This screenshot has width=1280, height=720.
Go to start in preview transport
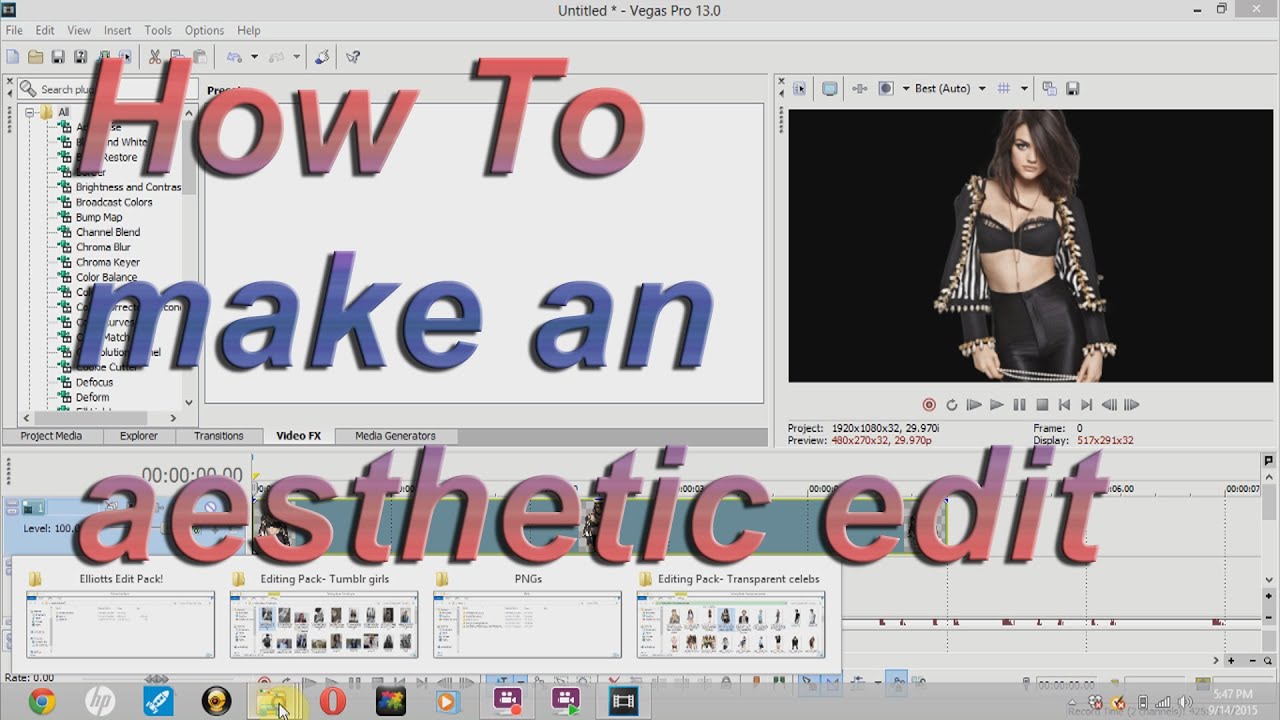coord(1064,405)
